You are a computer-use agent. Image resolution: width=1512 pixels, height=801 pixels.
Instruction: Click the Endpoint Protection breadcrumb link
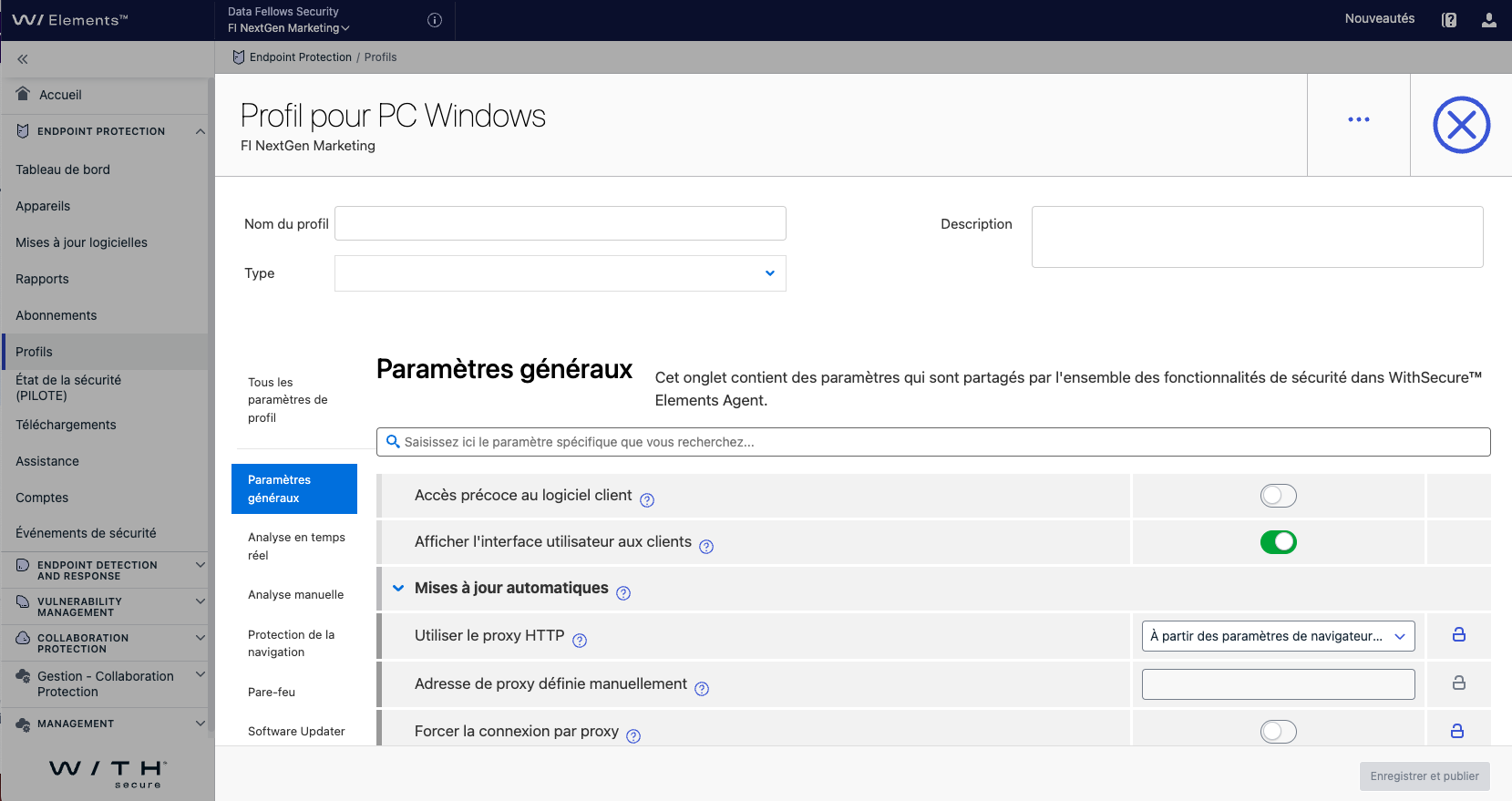[x=300, y=57]
